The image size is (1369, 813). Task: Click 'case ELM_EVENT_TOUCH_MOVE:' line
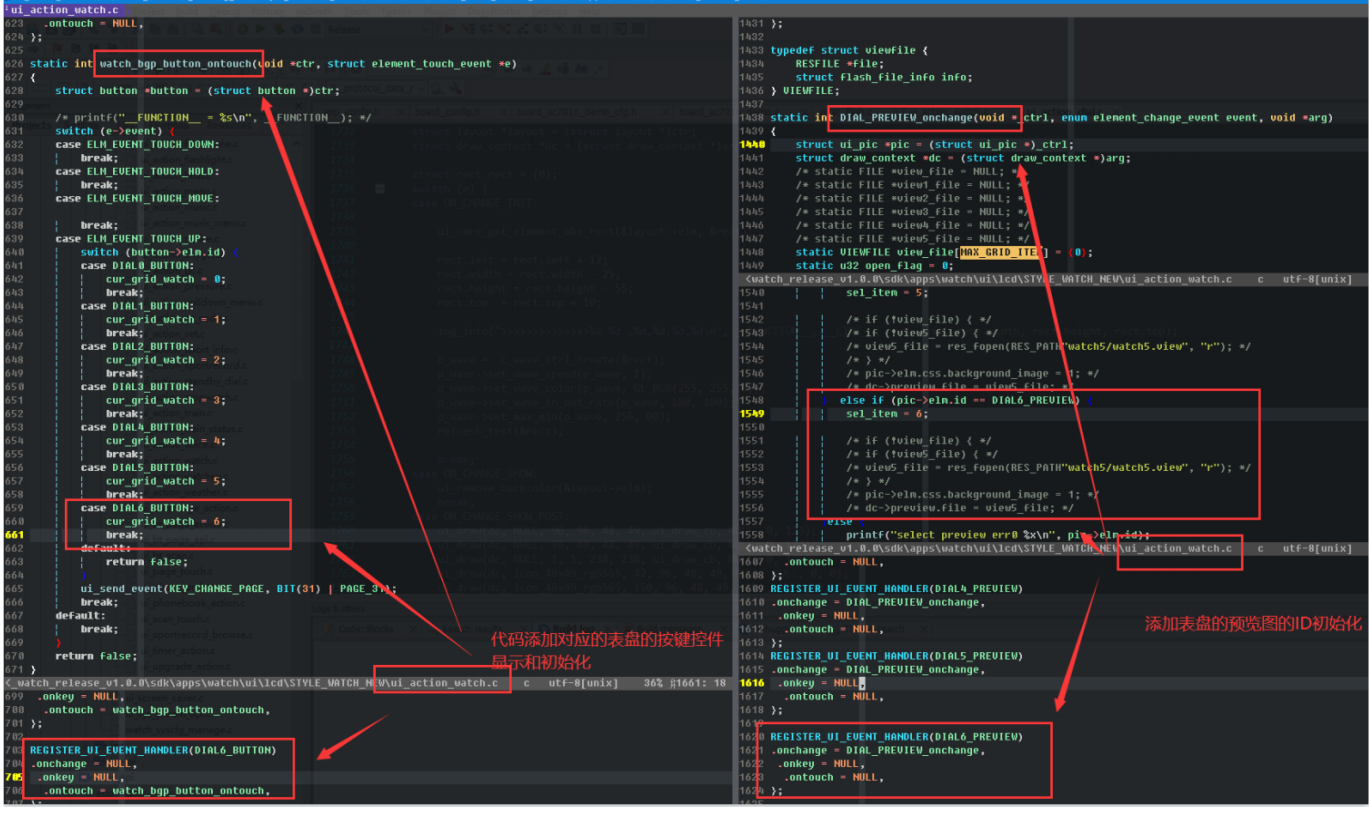[137, 198]
